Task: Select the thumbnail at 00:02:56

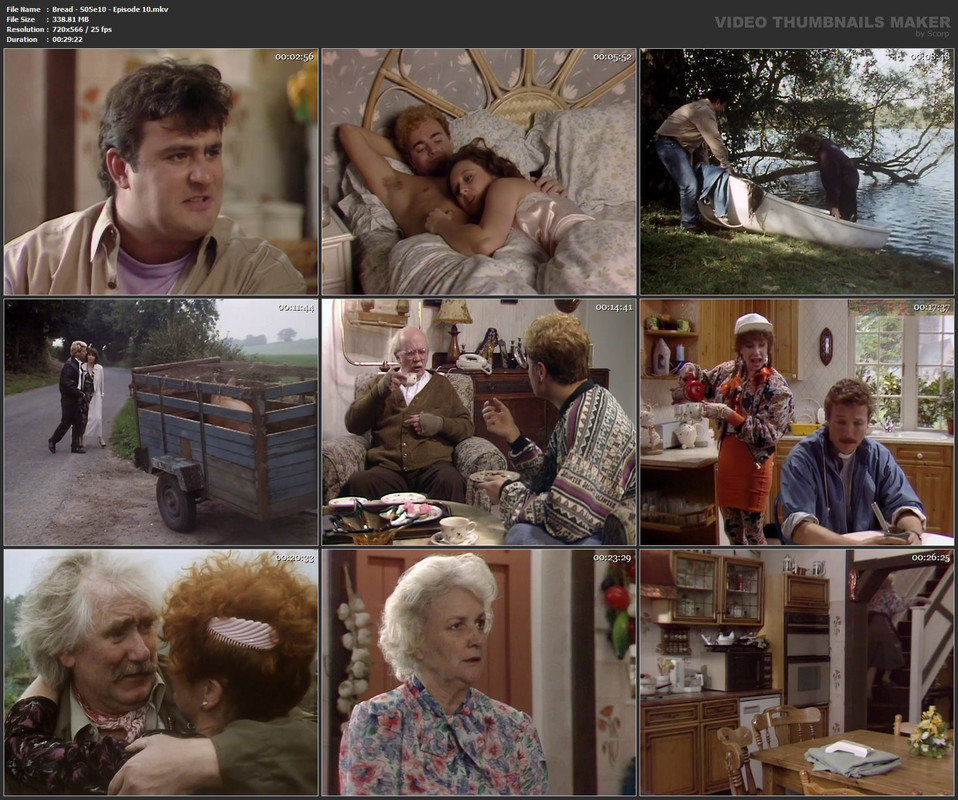Action: click(x=161, y=172)
